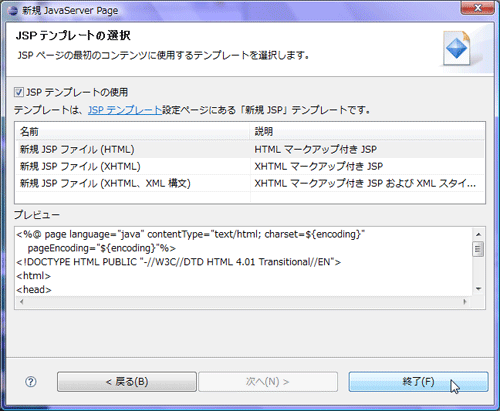Viewport: 500px width, 411px height.
Task: Click the 終了(F) button
Action: pos(418,382)
